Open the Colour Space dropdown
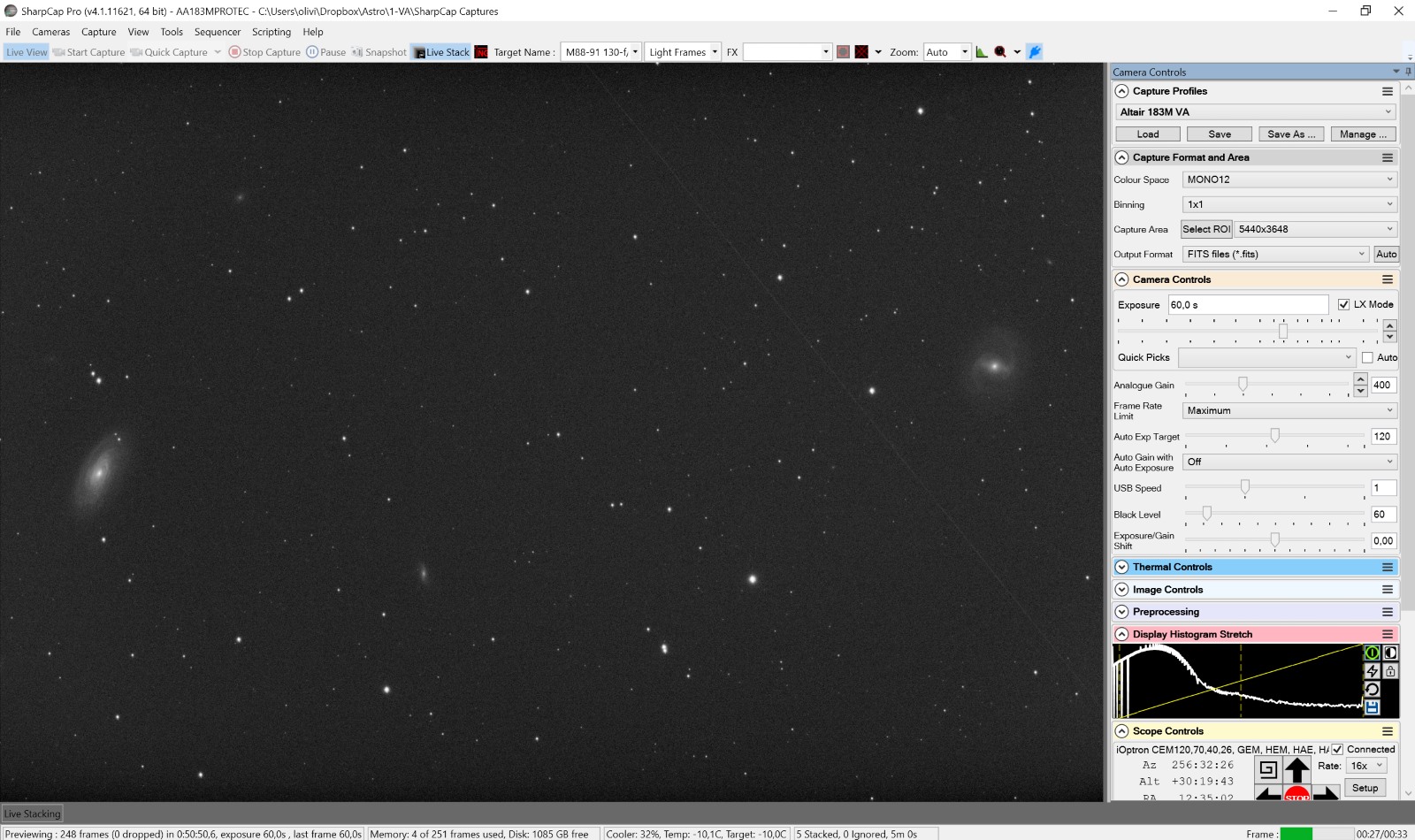 1289,179
